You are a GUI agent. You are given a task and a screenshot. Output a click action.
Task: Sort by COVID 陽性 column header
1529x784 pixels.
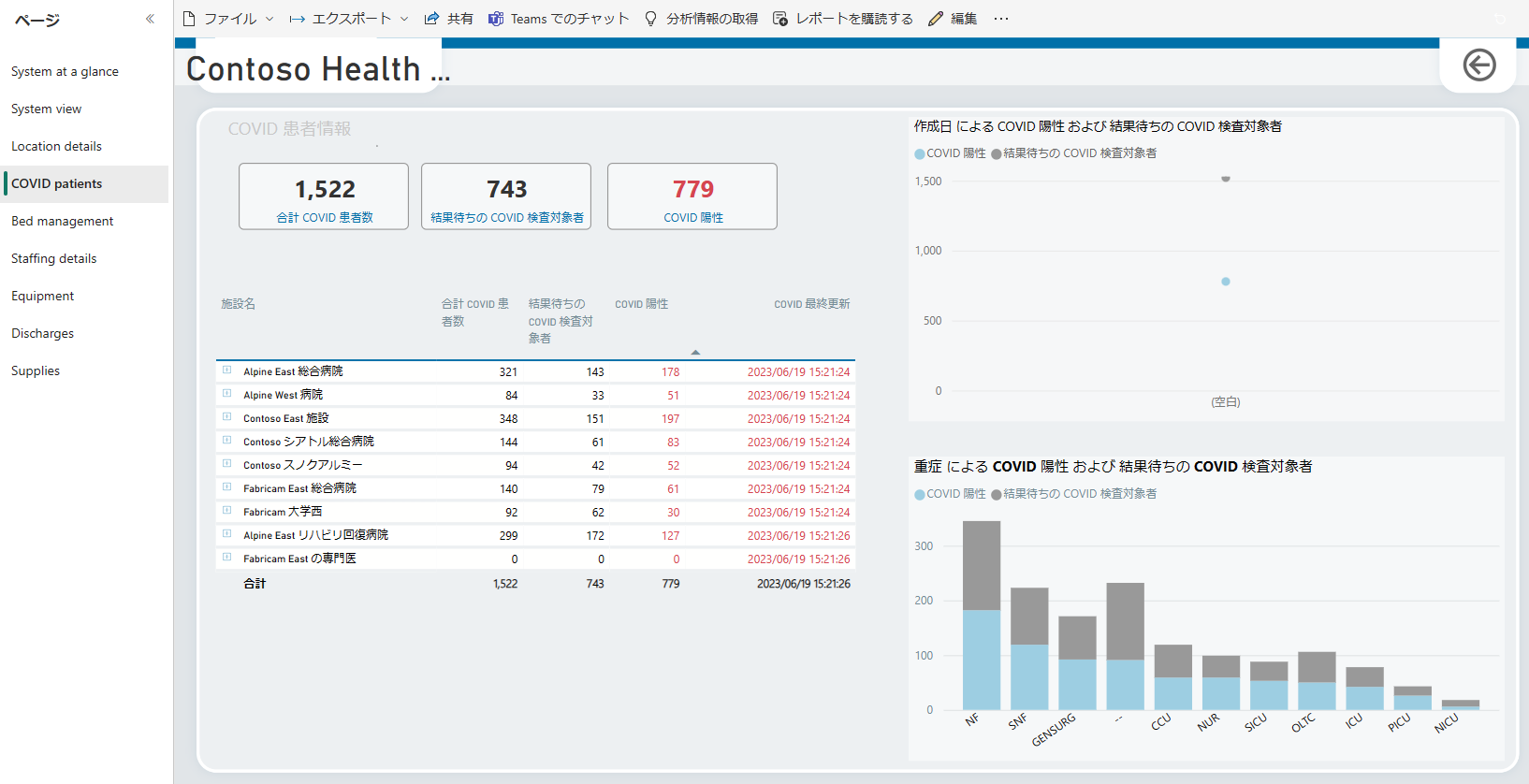tap(641, 304)
